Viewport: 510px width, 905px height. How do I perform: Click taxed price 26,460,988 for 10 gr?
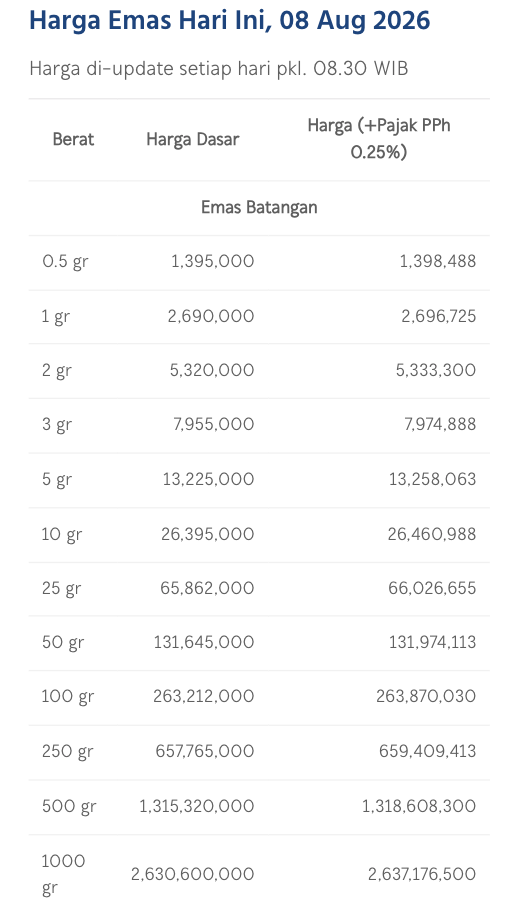click(432, 534)
